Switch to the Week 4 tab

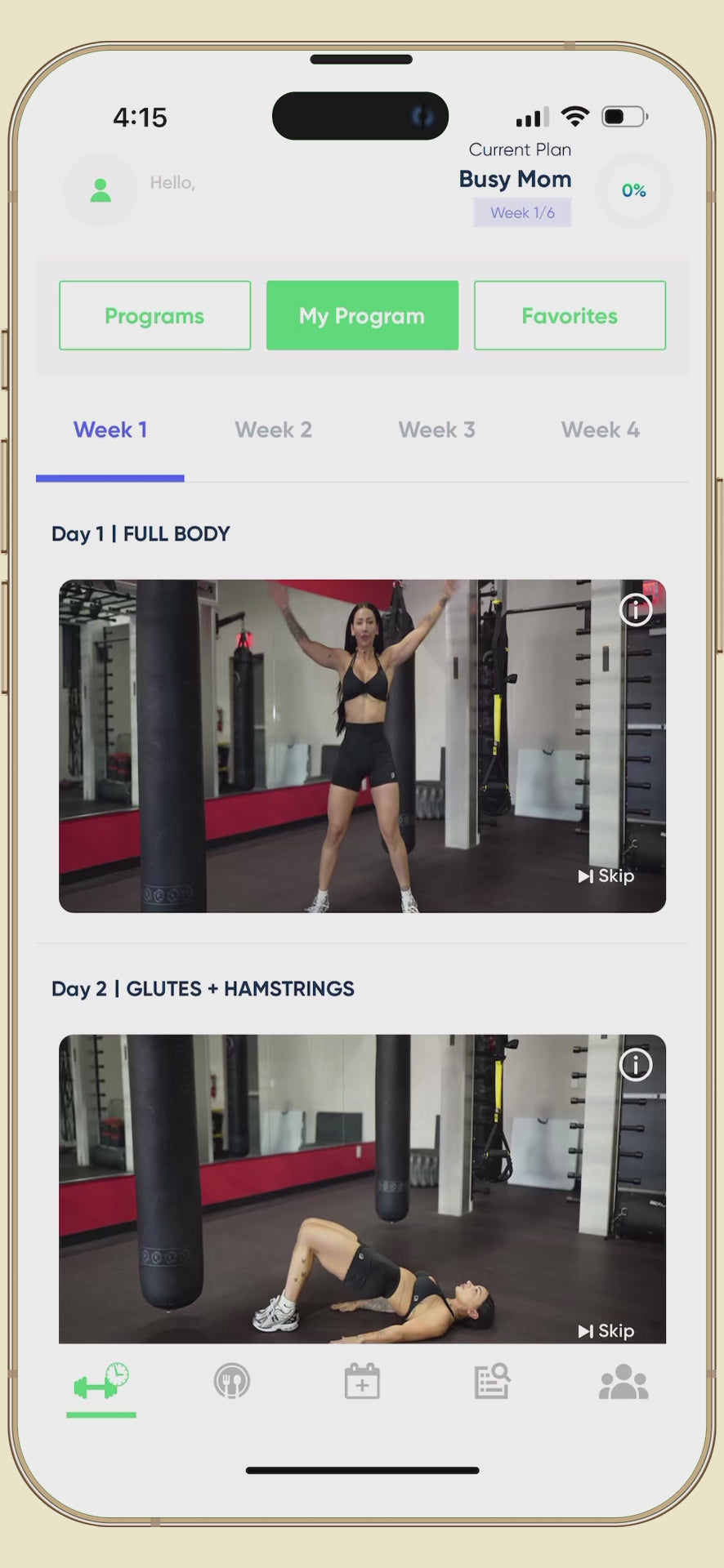point(601,430)
